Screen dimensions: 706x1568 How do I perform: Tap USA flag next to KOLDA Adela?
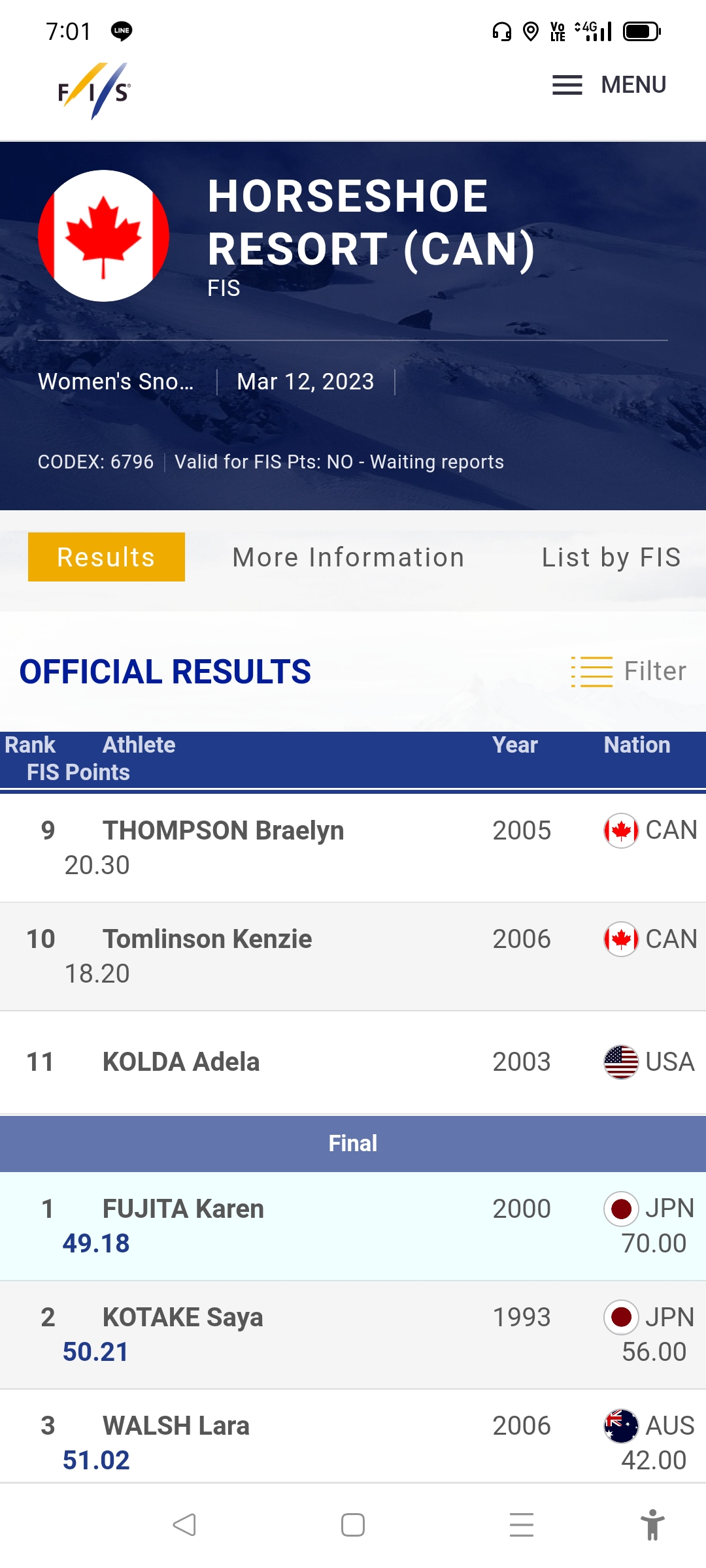(x=621, y=1062)
